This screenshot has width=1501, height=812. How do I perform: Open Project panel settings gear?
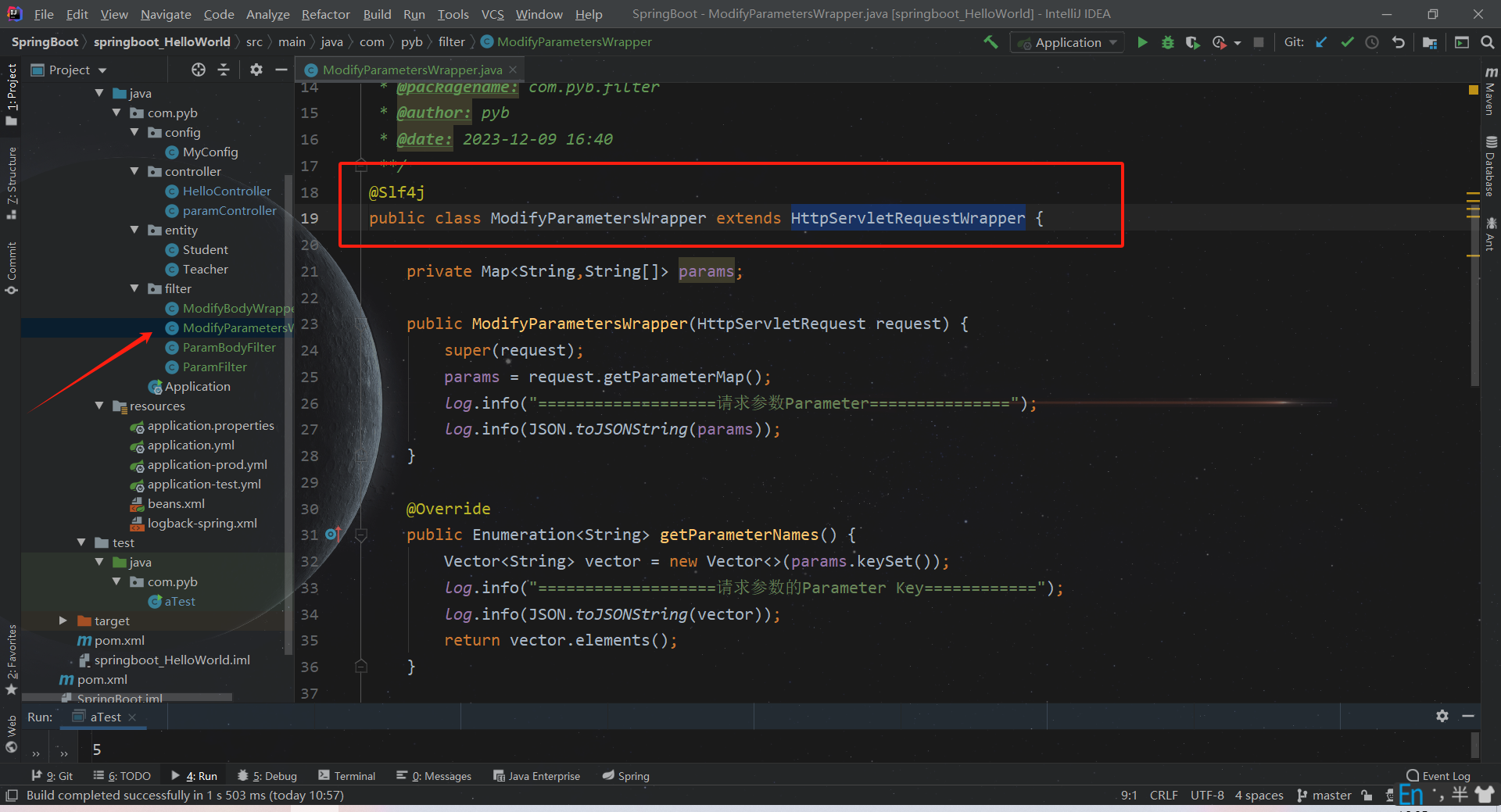[x=256, y=70]
